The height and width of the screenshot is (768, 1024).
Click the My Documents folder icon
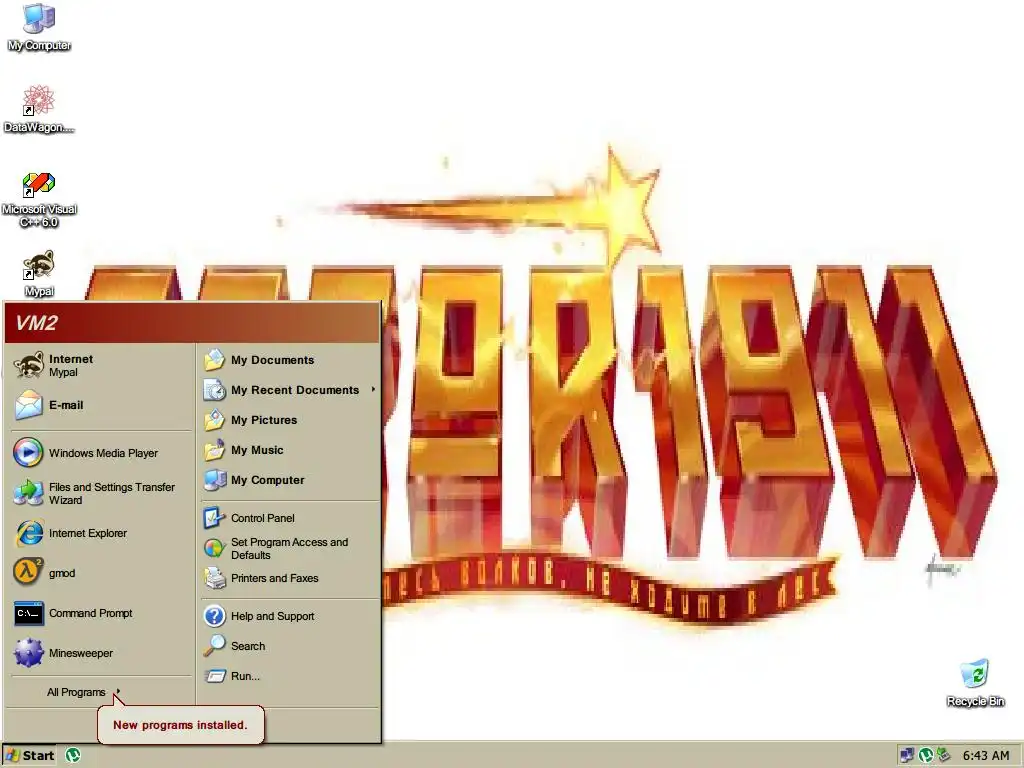tap(214, 360)
